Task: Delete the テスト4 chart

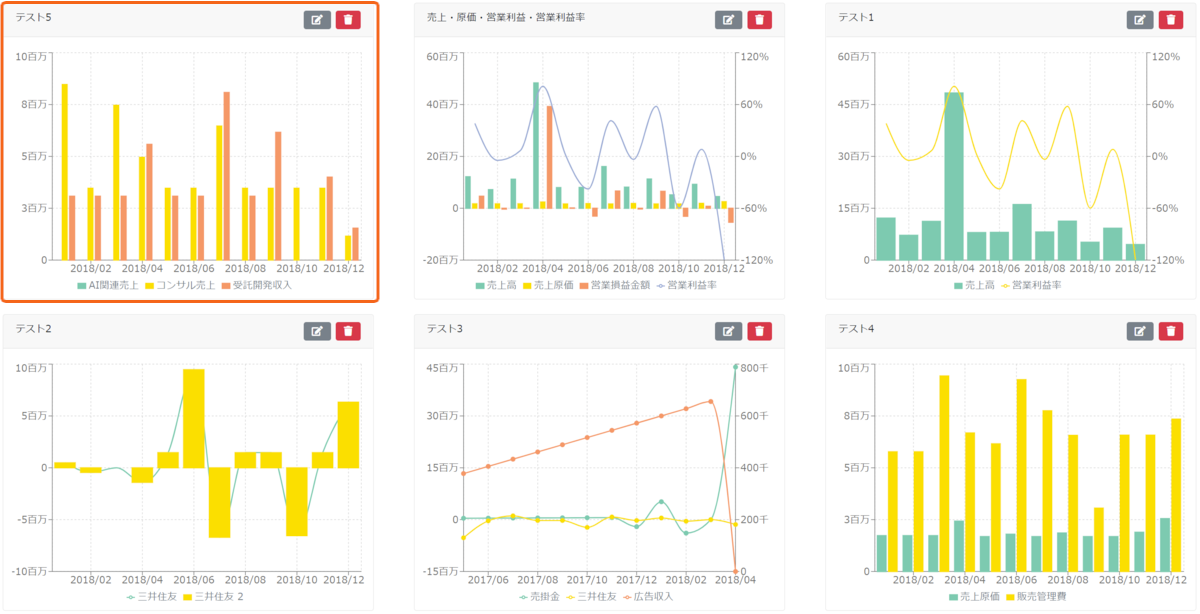Action: coord(1171,331)
